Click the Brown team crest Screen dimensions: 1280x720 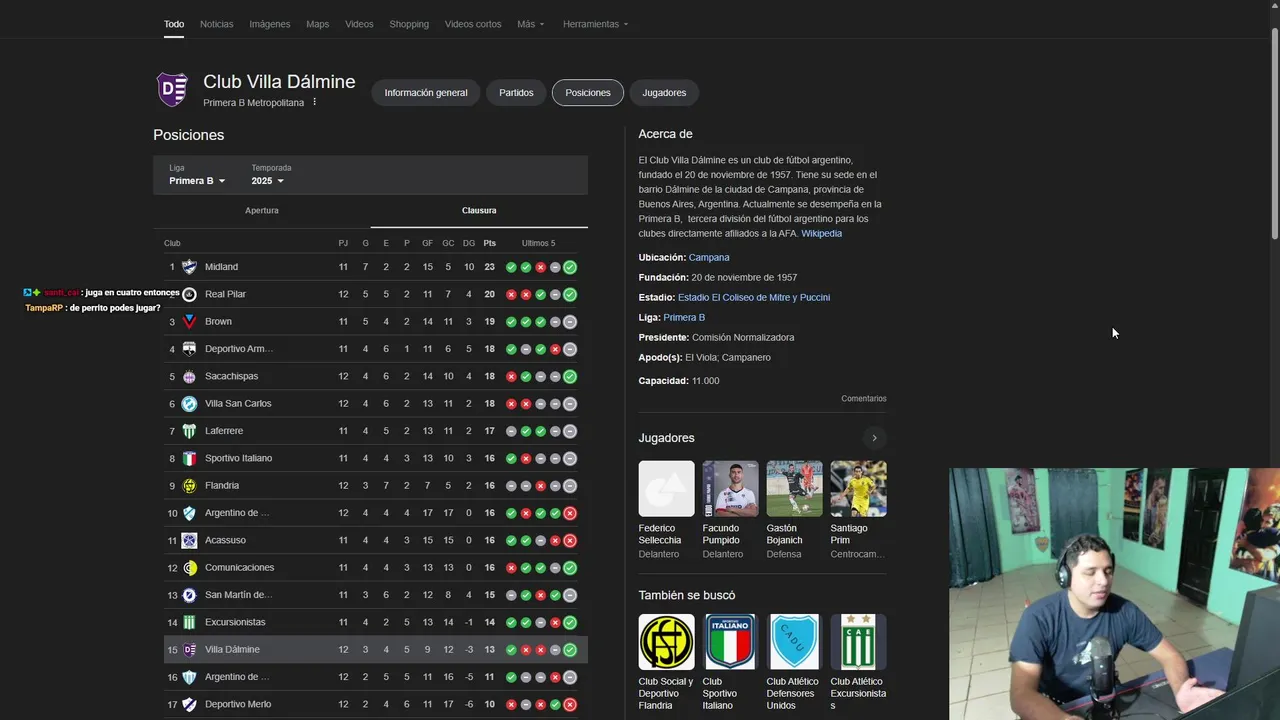pyautogui.click(x=189, y=321)
